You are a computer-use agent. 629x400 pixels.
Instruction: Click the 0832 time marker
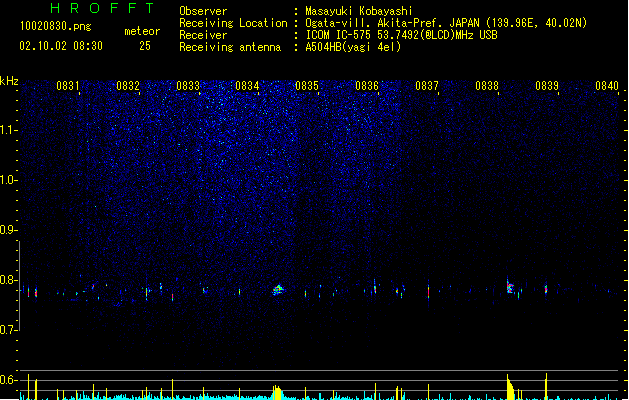128,86
